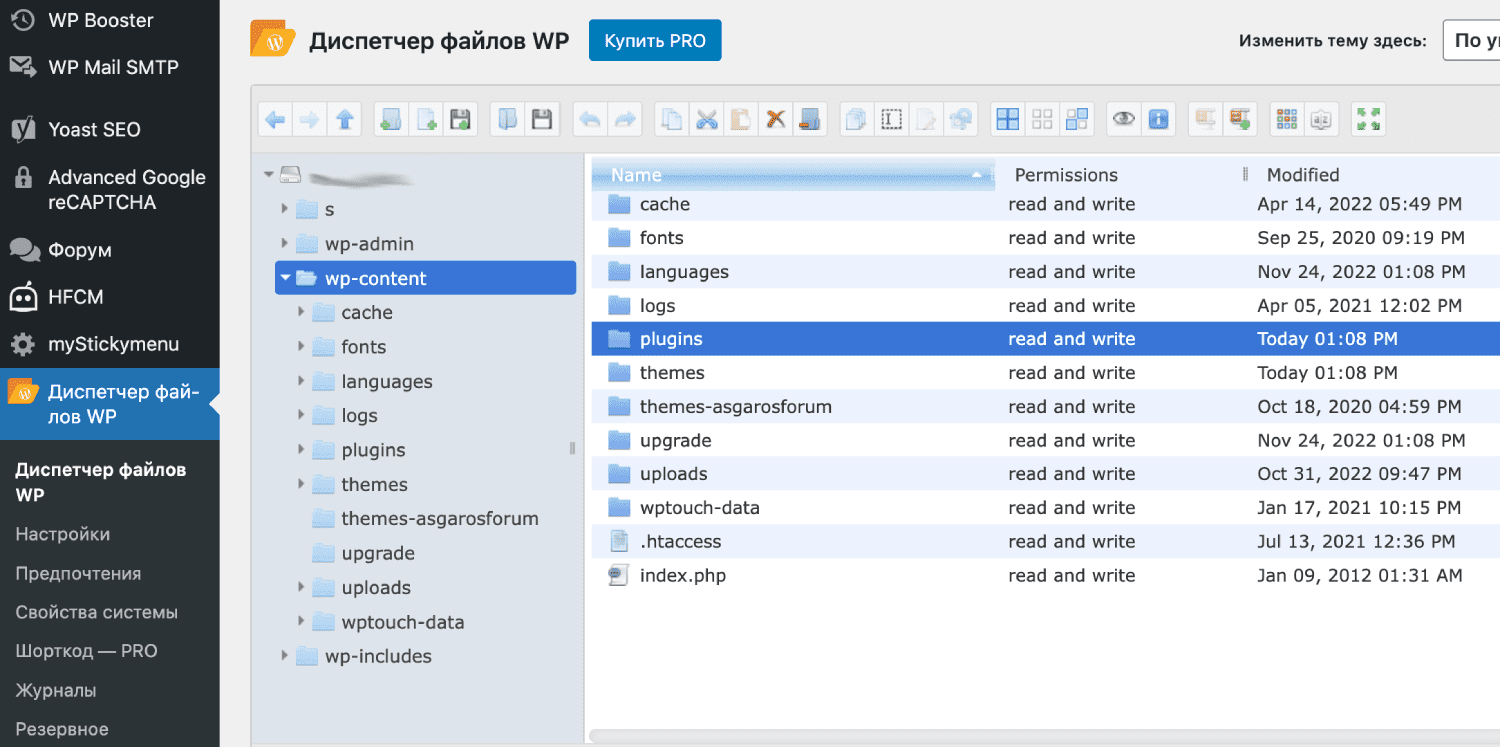Create a new folder from the toolbar
This screenshot has width=1500, height=747.
coord(391,120)
